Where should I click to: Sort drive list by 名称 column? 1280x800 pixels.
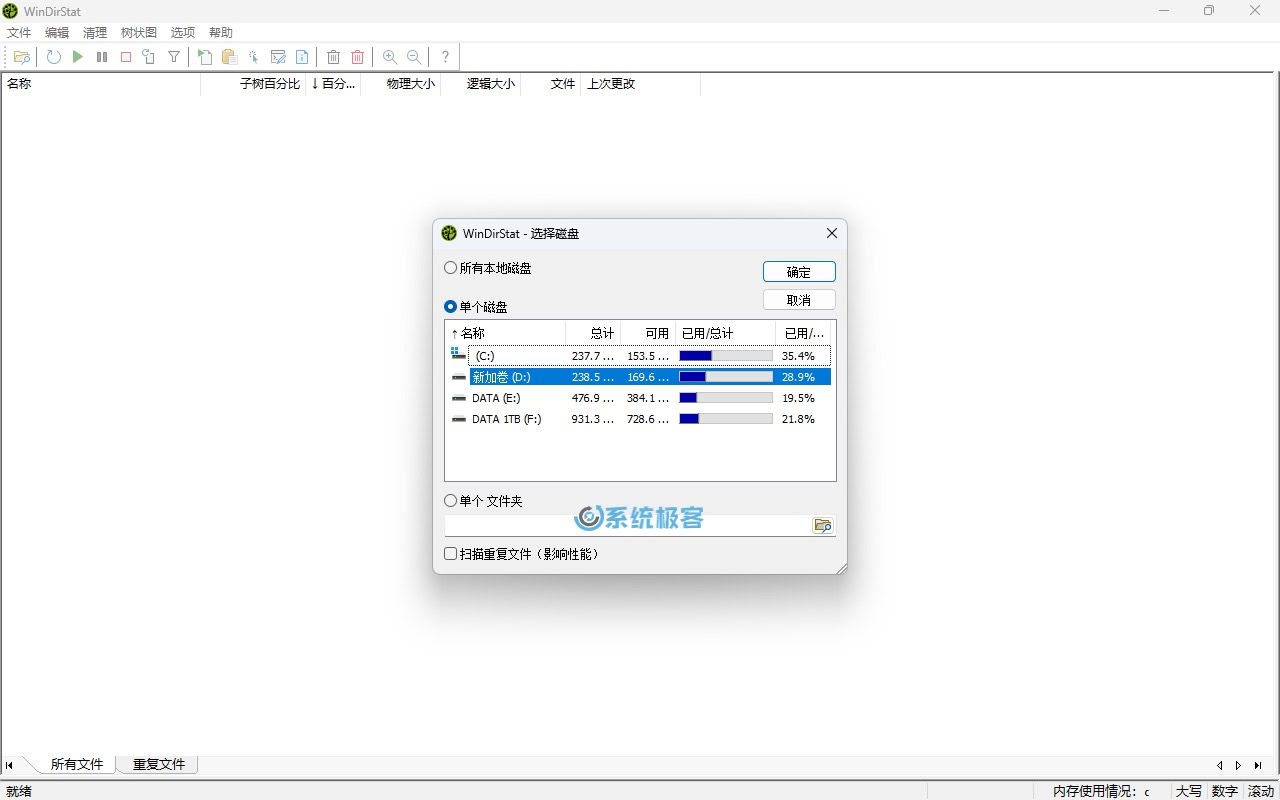coord(505,333)
